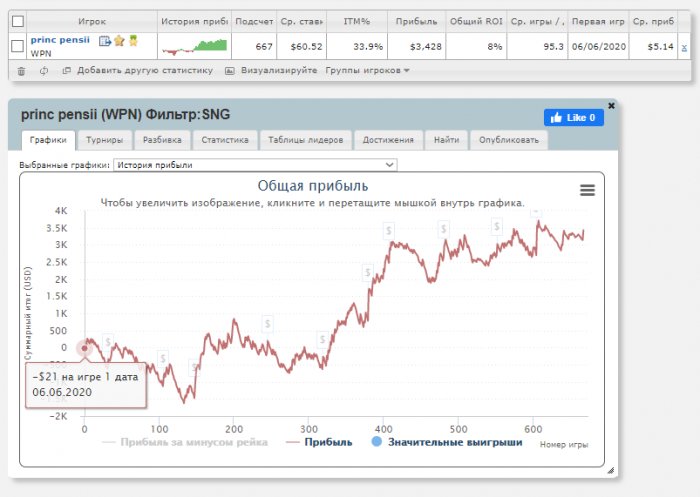Click Визуализируйте button

271,71
